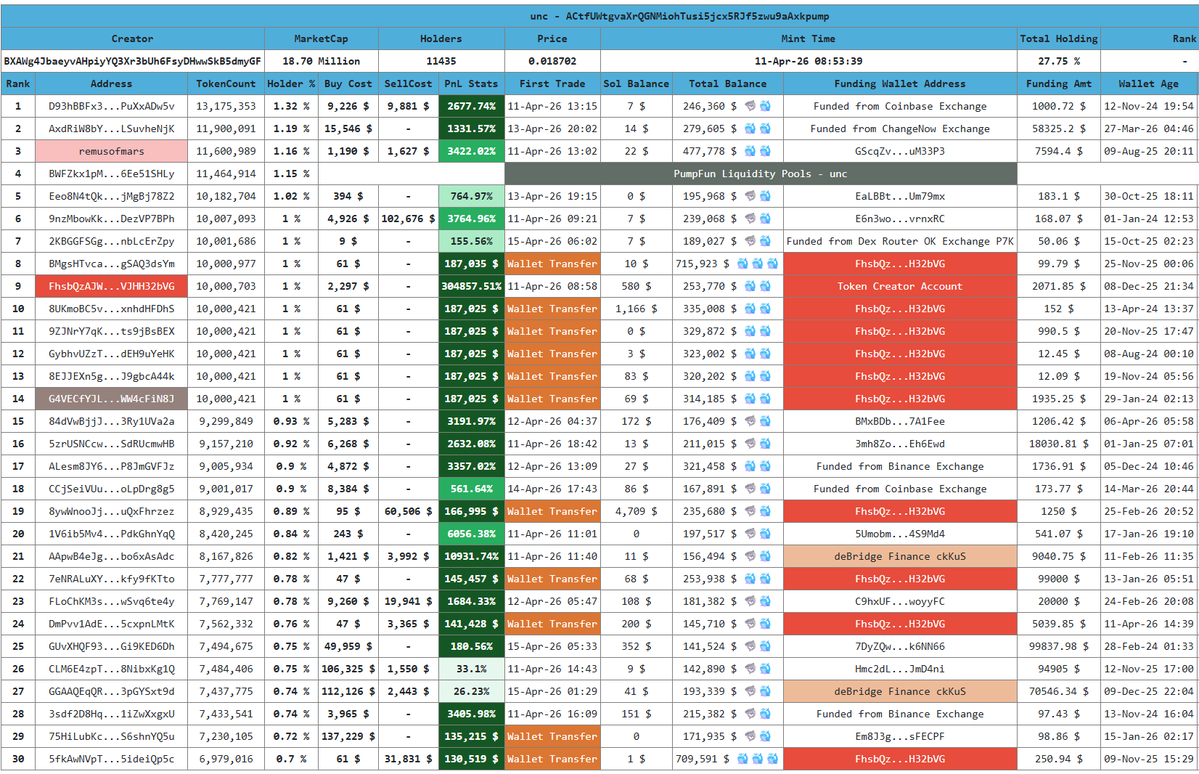Click the red address FhsbQzAJW...VJHH32bVG

tap(112, 286)
